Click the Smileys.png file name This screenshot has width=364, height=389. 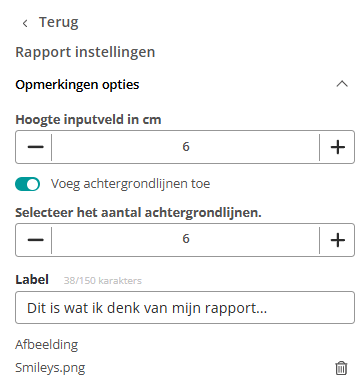(50, 368)
